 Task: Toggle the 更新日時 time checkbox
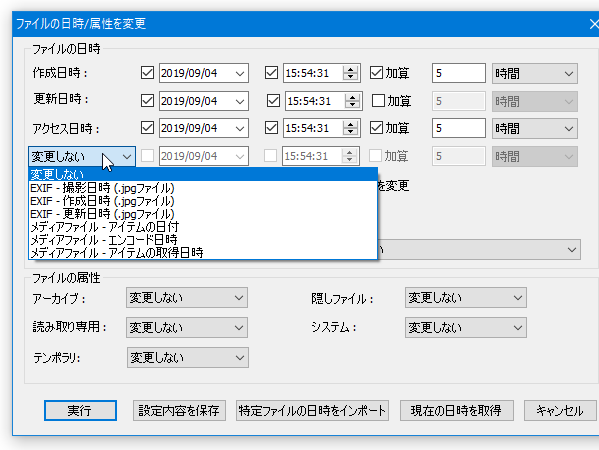[x=273, y=101]
